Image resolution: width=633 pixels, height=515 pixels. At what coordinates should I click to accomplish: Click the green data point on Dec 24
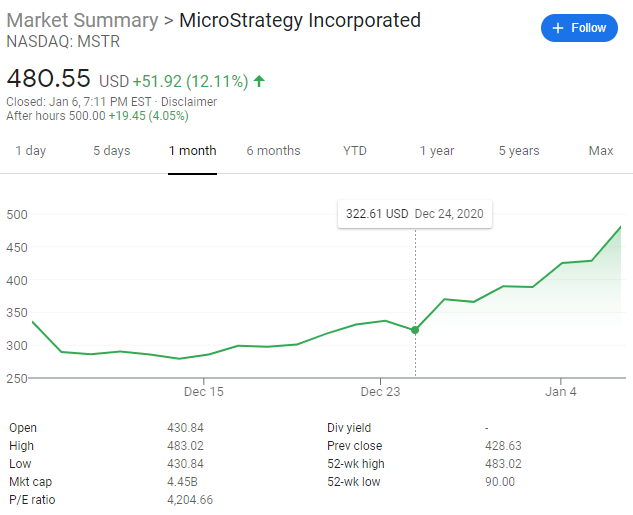tap(415, 330)
